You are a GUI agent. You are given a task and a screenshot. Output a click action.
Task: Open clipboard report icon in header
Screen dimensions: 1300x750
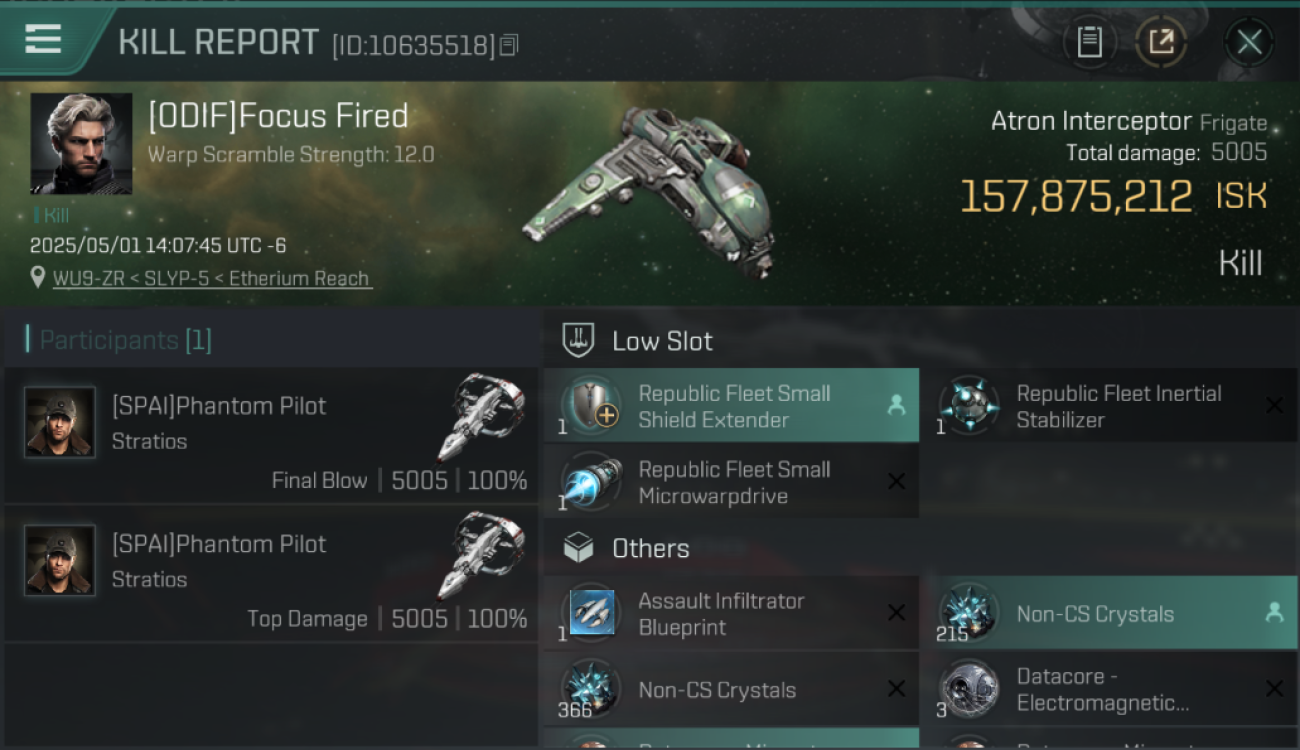point(1090,42)
